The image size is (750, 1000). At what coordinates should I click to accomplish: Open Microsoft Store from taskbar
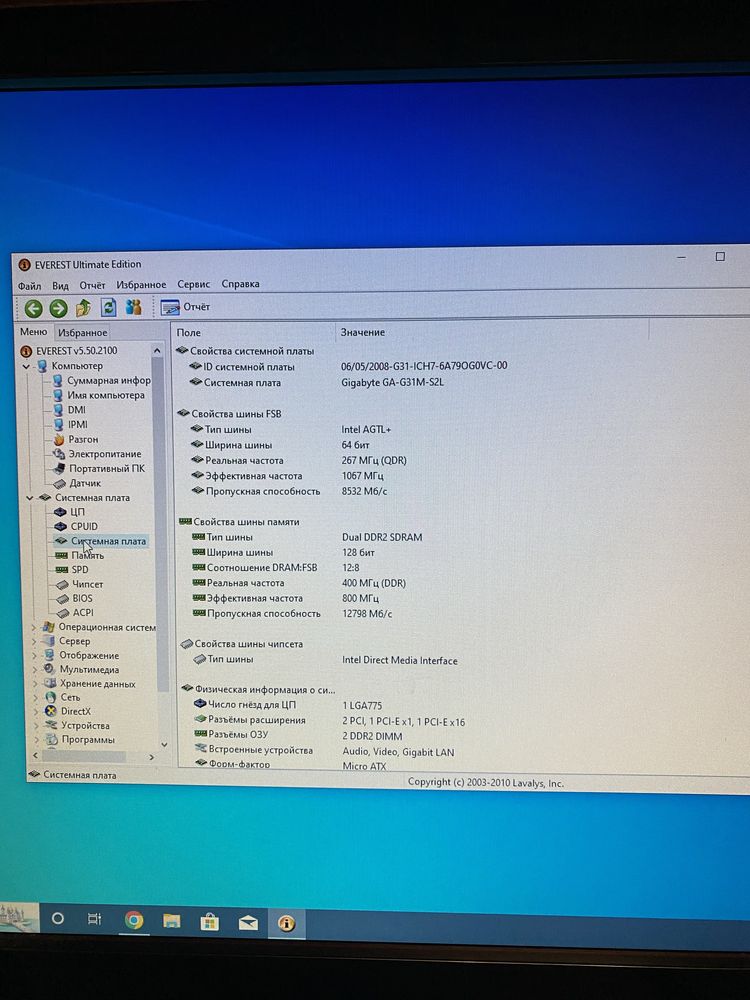pos(210,922)
